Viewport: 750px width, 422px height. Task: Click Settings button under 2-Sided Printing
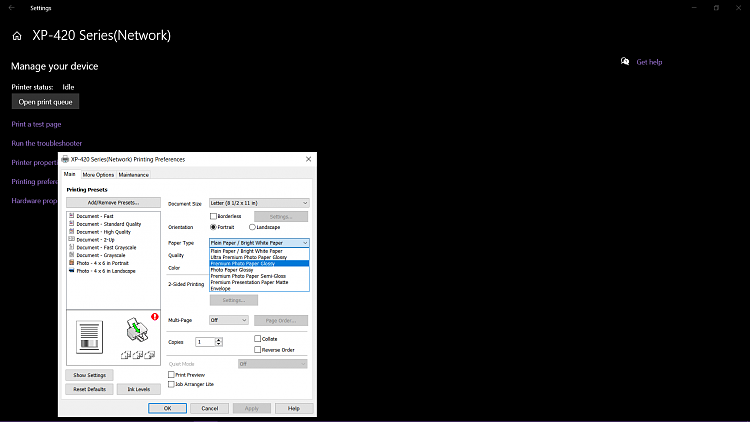234,300
